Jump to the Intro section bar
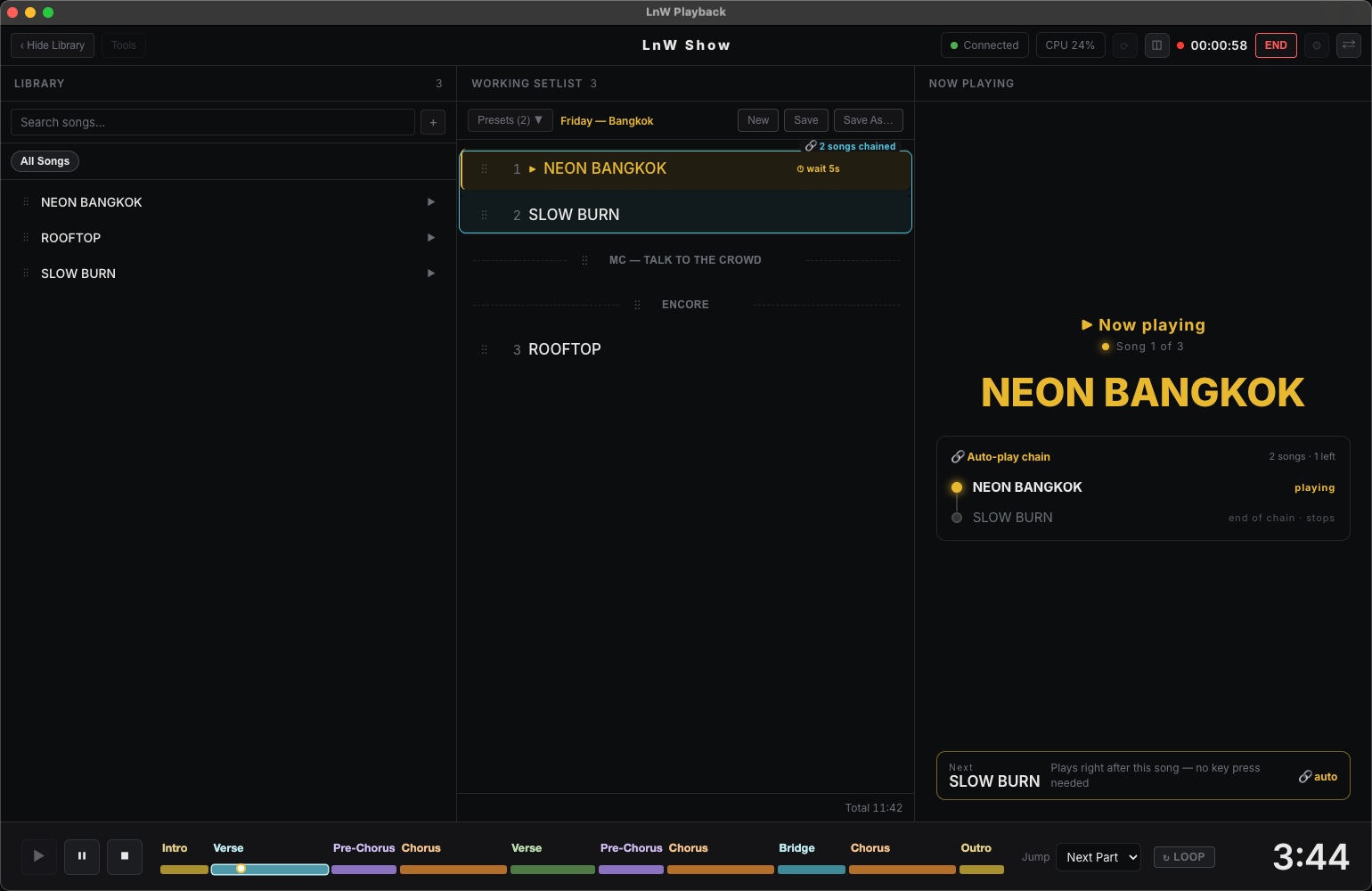This screenshot has height=891, width=1372. (184, 870)
